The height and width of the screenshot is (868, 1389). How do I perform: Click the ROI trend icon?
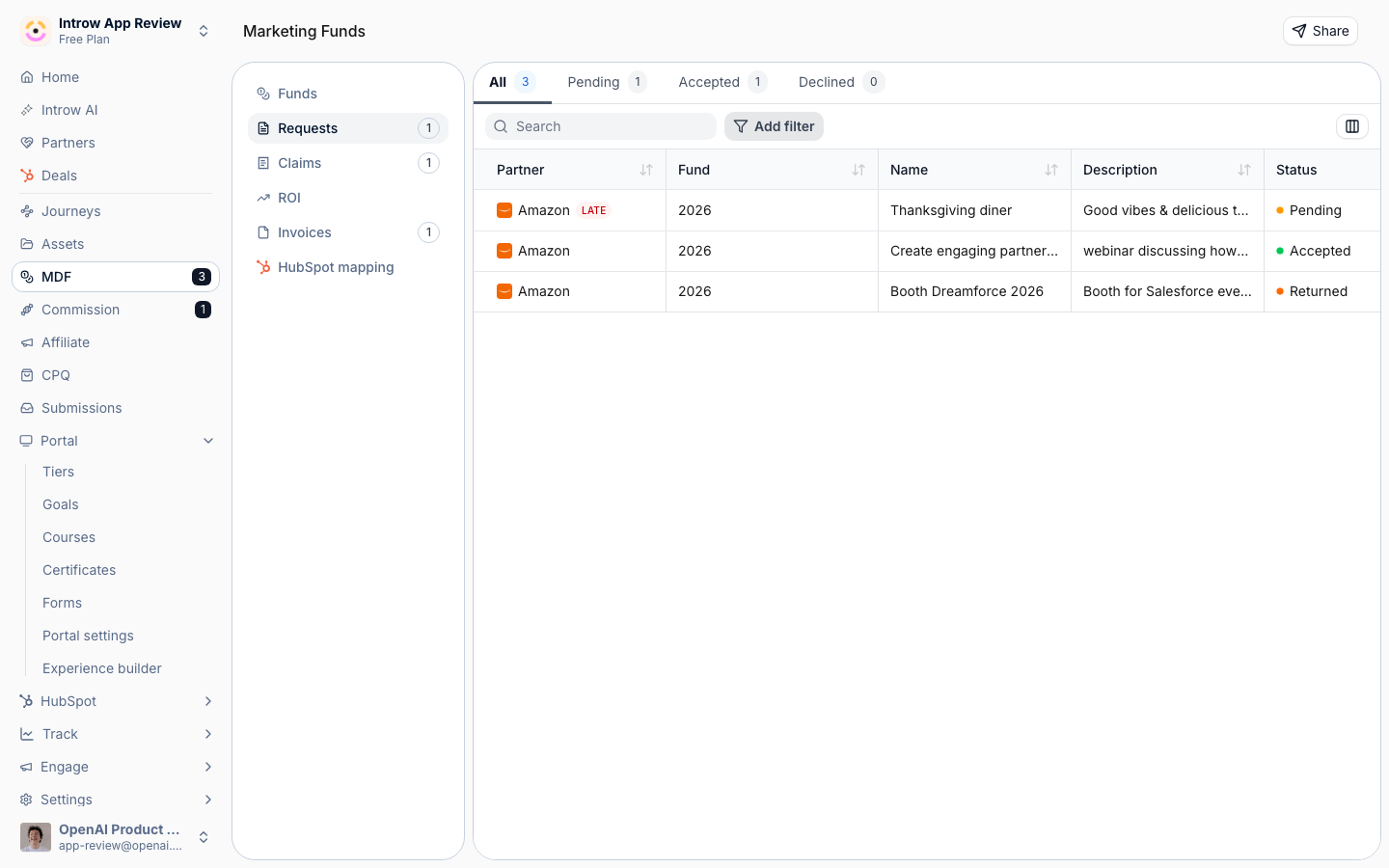[263, 198]
